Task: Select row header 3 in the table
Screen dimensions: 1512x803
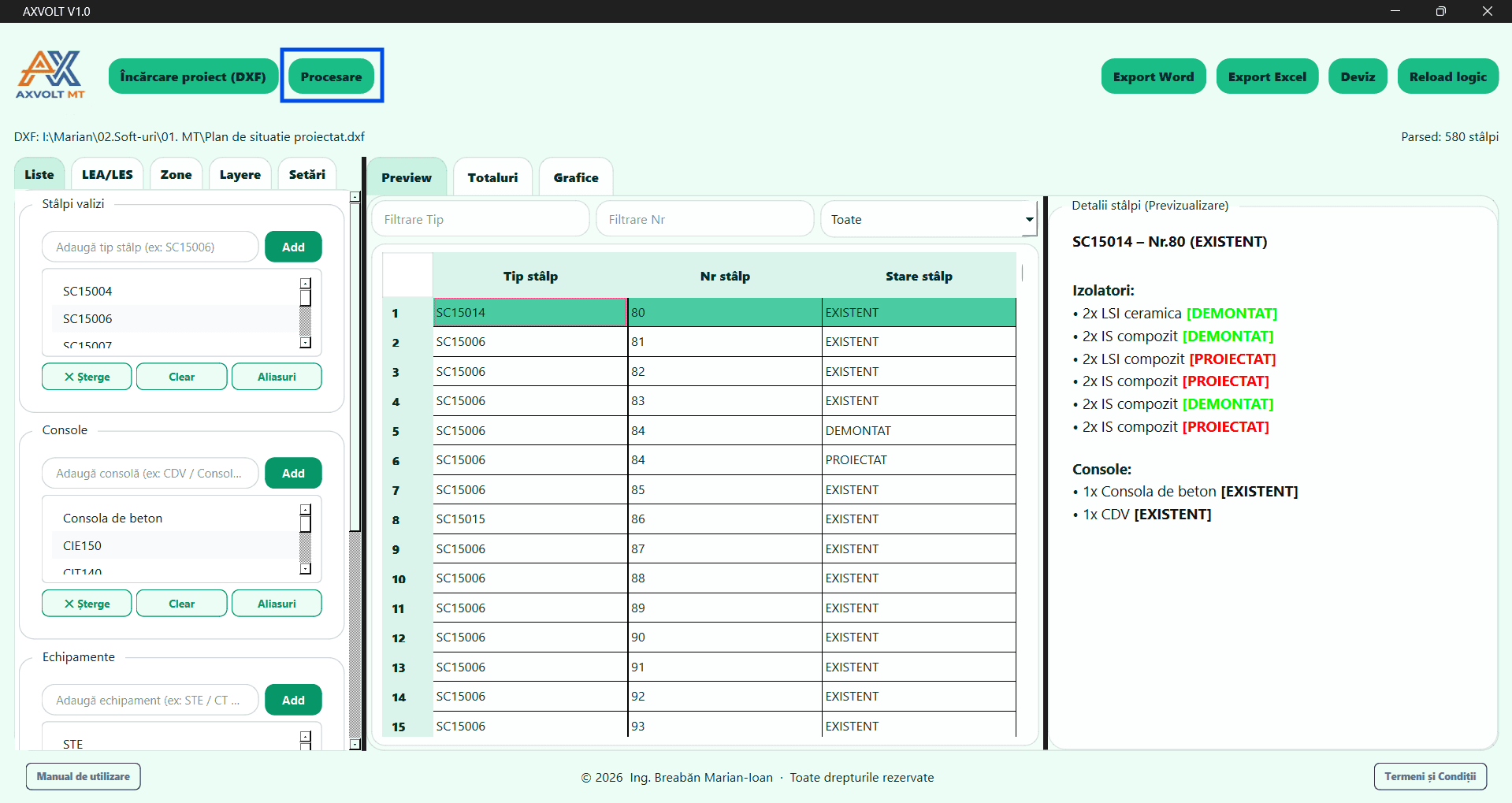Action: click(407, 372)
